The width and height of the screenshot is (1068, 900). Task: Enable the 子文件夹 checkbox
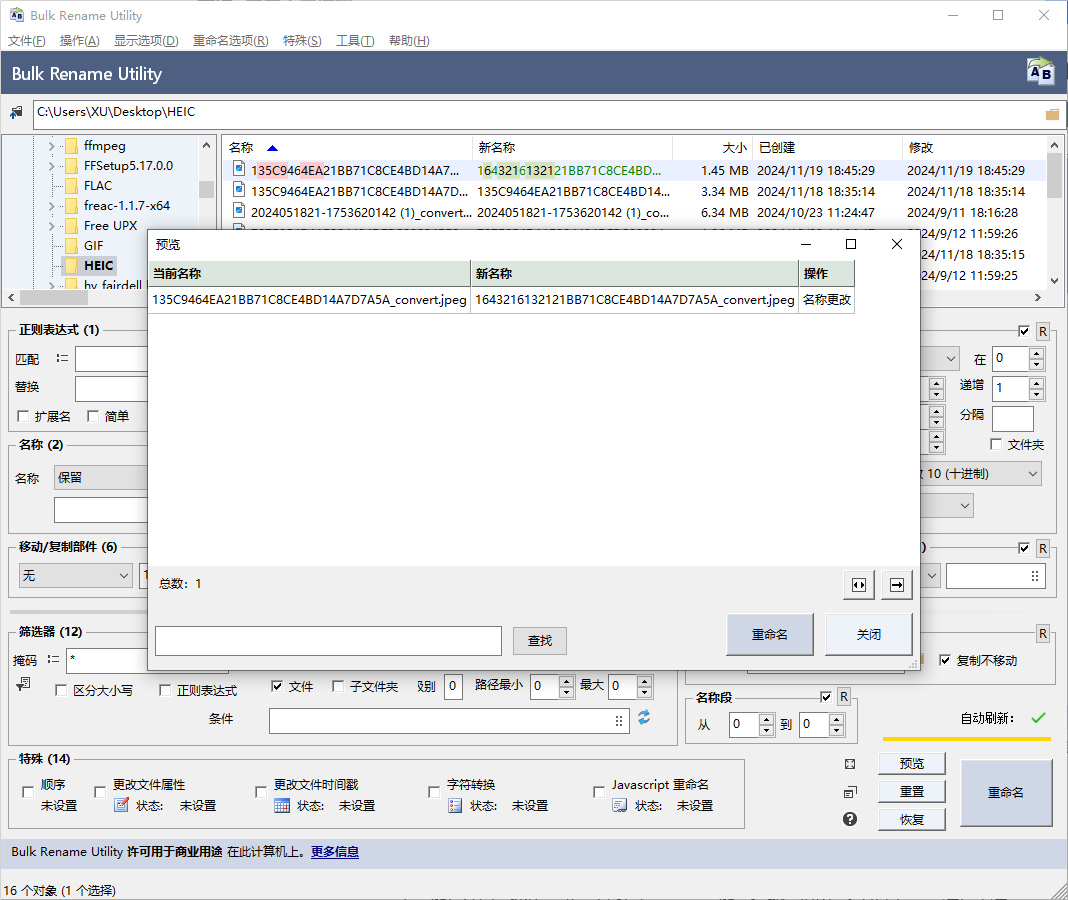(338, 686)
